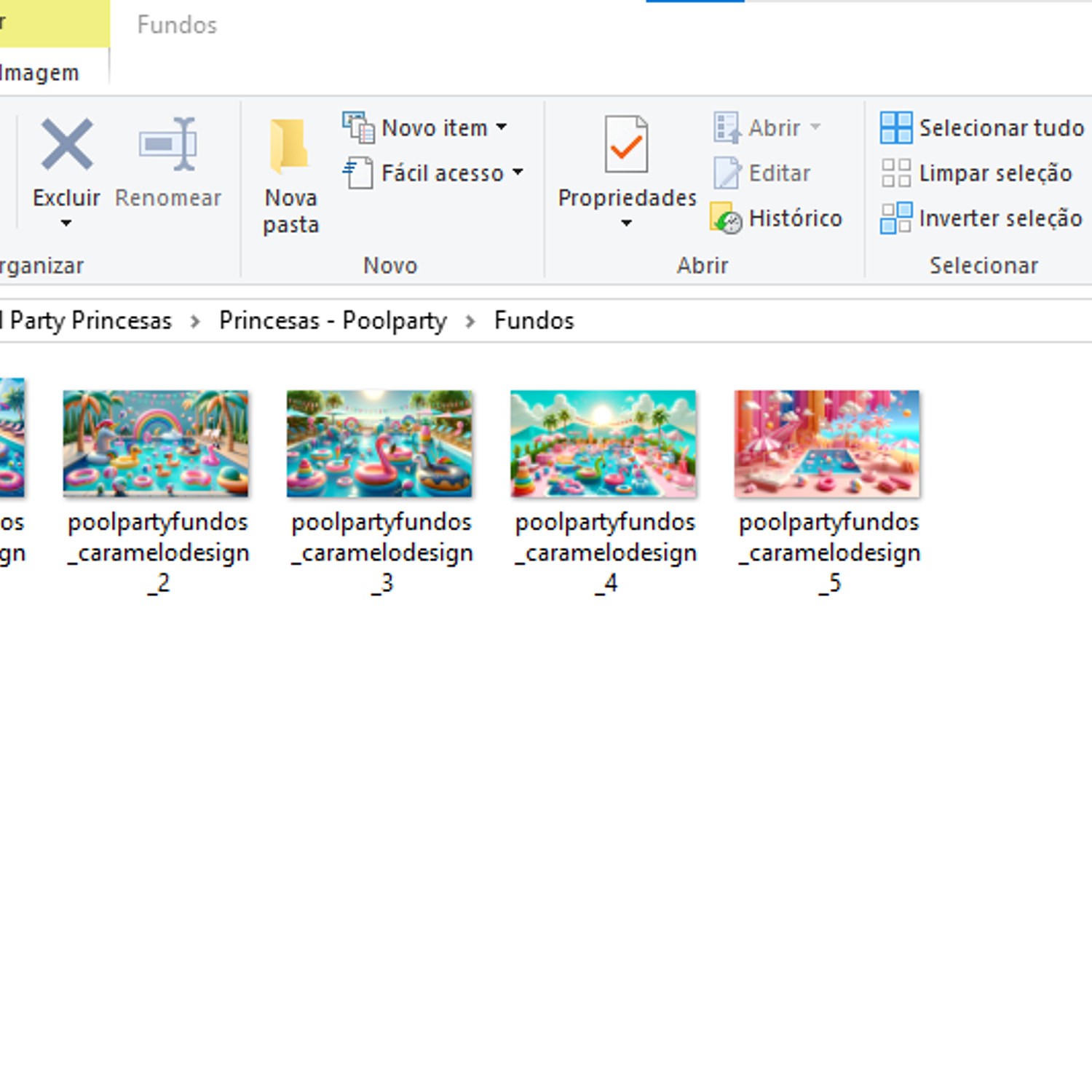Open Propriedades checkmark icon
This screenshot has height=1092, width=1092.
pyautogui.click(x=626, y=145)
